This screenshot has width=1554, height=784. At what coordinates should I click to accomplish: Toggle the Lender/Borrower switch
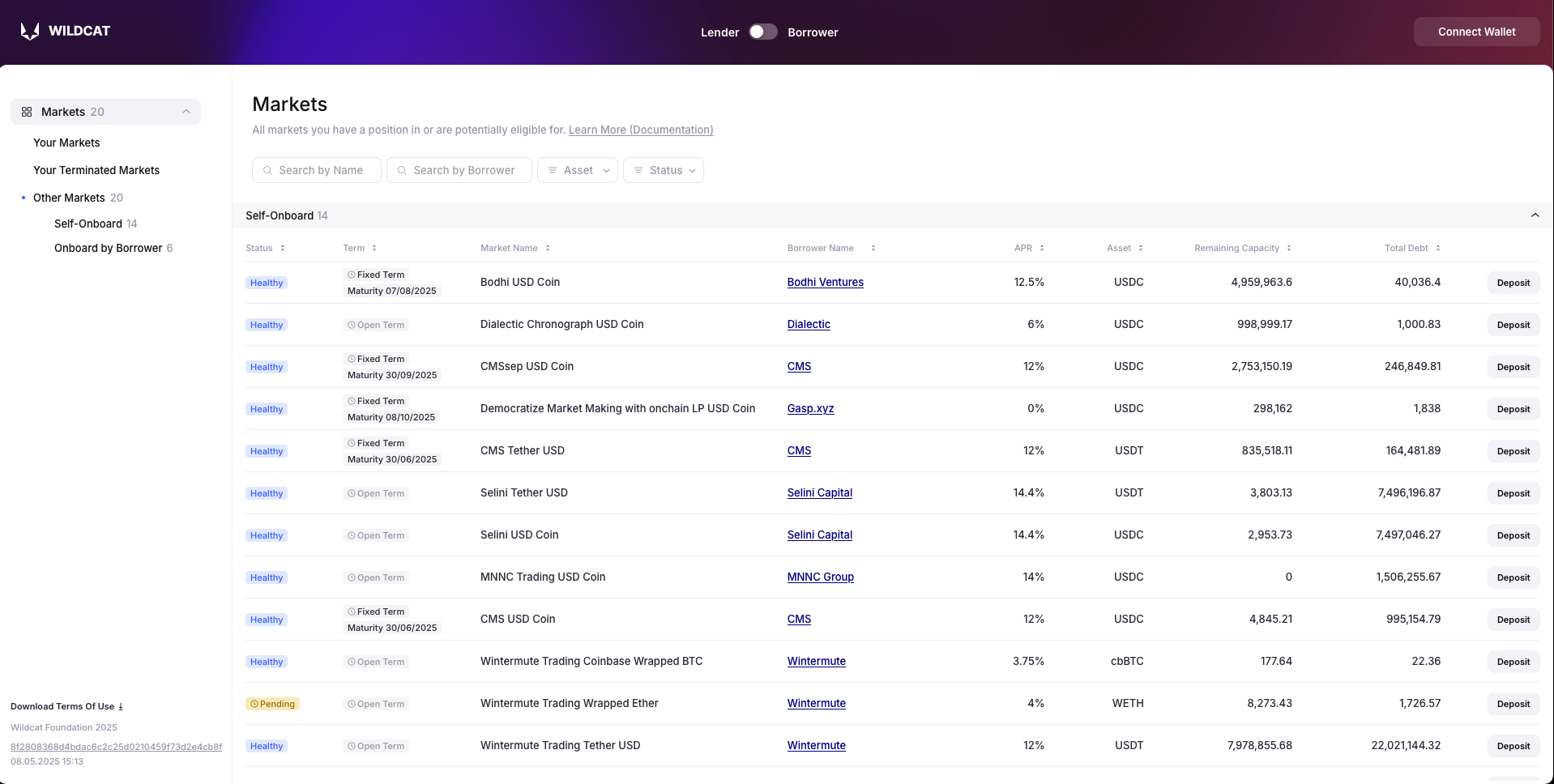tap(762, 32)
